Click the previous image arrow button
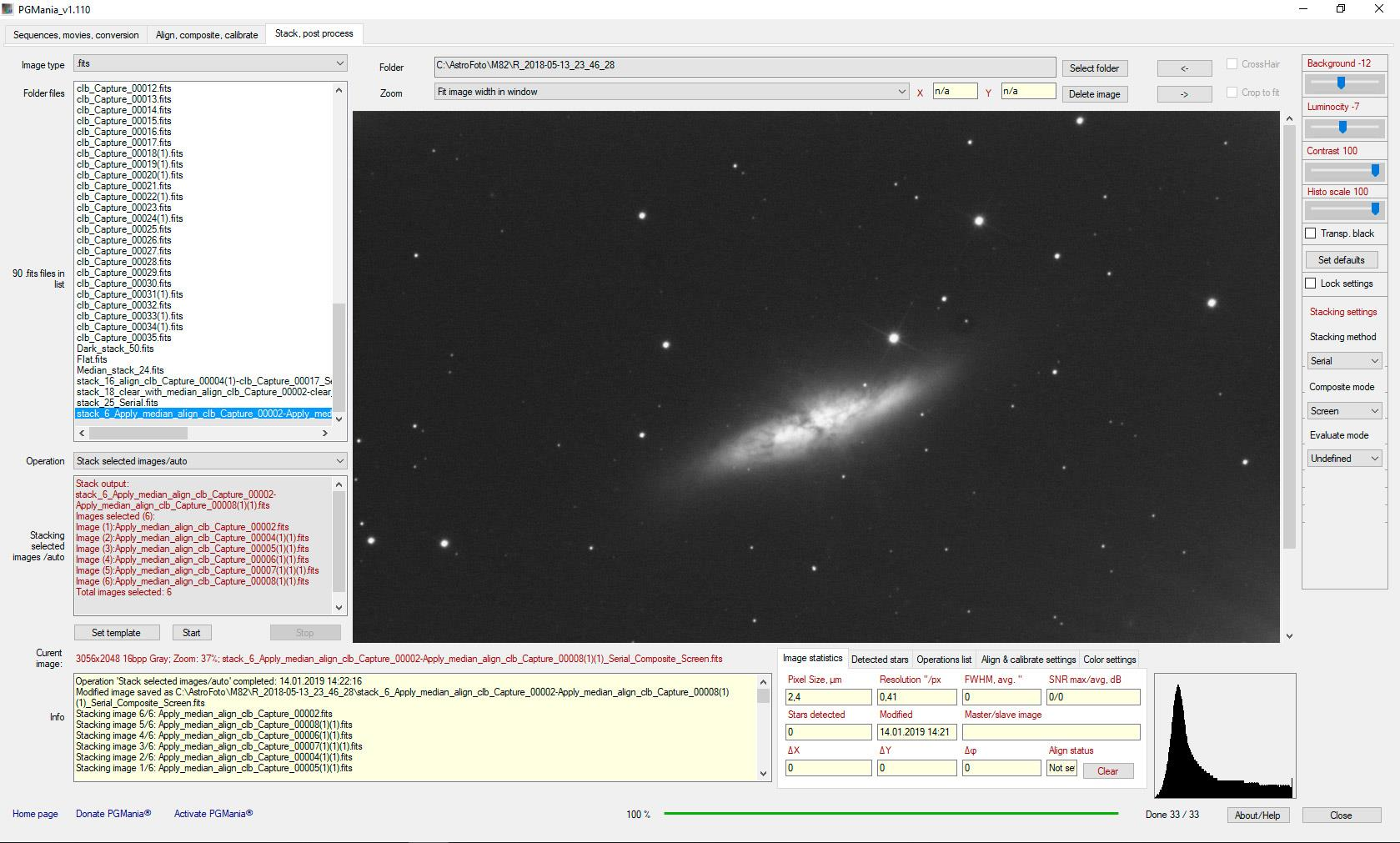Screen dimensions: 1400x843 tap(1184, 68)
